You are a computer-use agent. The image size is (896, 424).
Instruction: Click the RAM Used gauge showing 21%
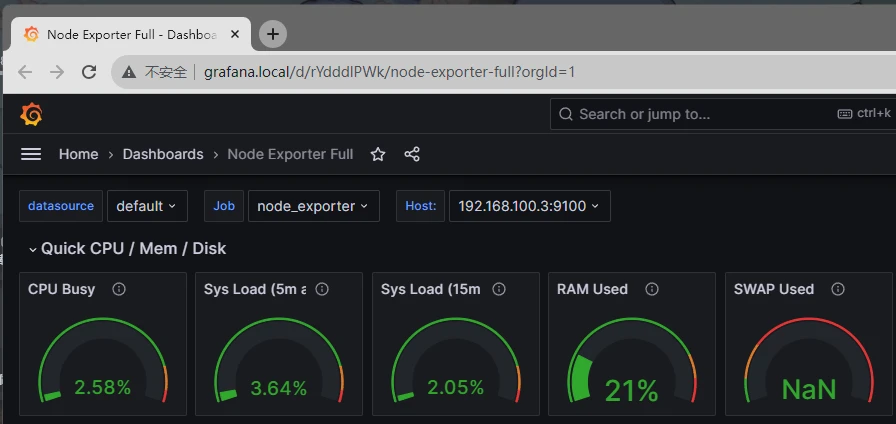[631, 360]
